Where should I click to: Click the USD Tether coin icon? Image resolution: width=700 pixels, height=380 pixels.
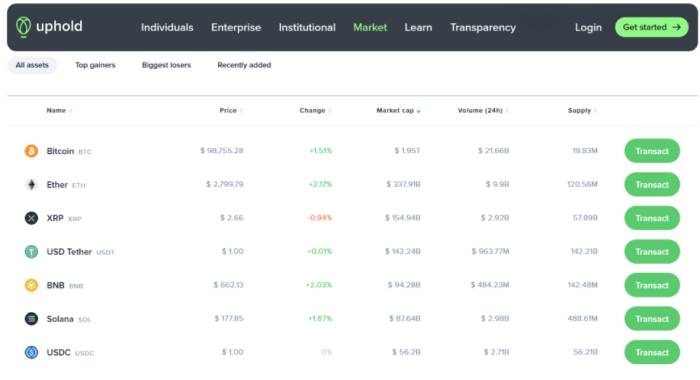(x=31, y=251)
